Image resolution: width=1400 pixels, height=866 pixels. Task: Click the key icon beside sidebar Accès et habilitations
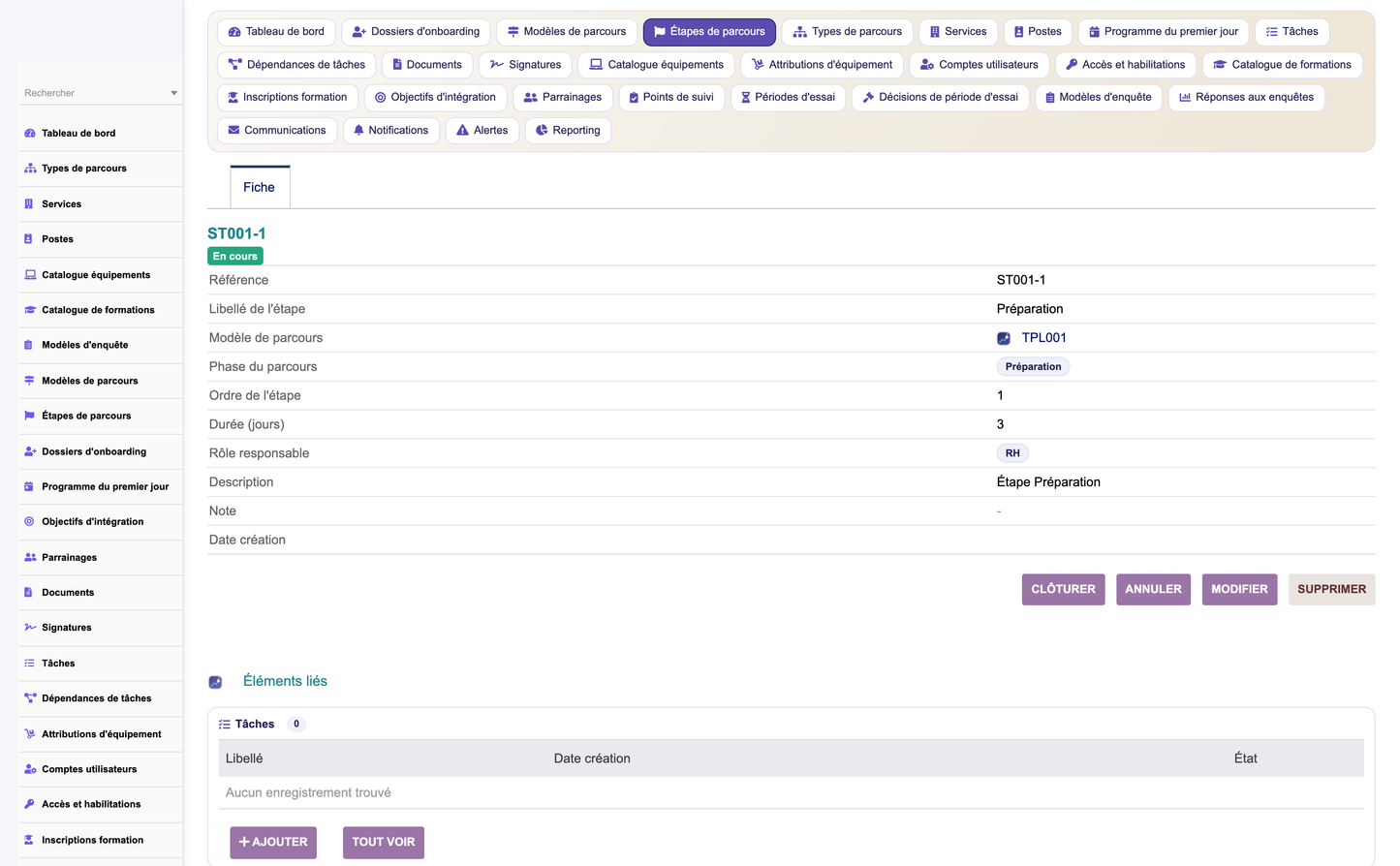click(x=29, y=804)
